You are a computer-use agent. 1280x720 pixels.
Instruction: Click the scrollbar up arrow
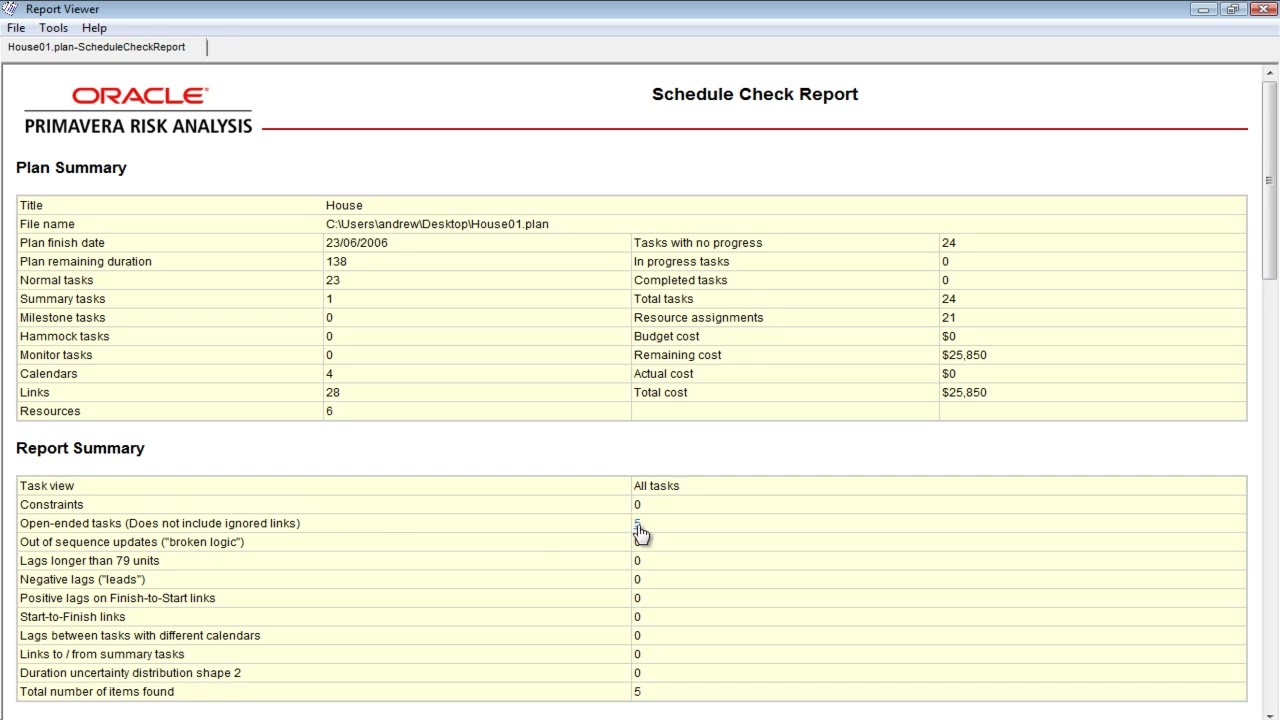pos(1270,72)
